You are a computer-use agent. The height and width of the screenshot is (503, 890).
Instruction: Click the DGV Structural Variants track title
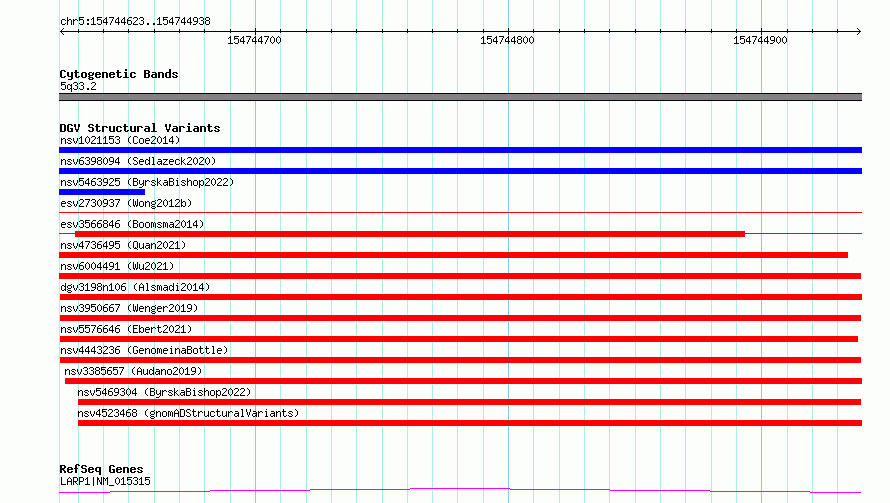pyautogui.click(x=140, y=128)
